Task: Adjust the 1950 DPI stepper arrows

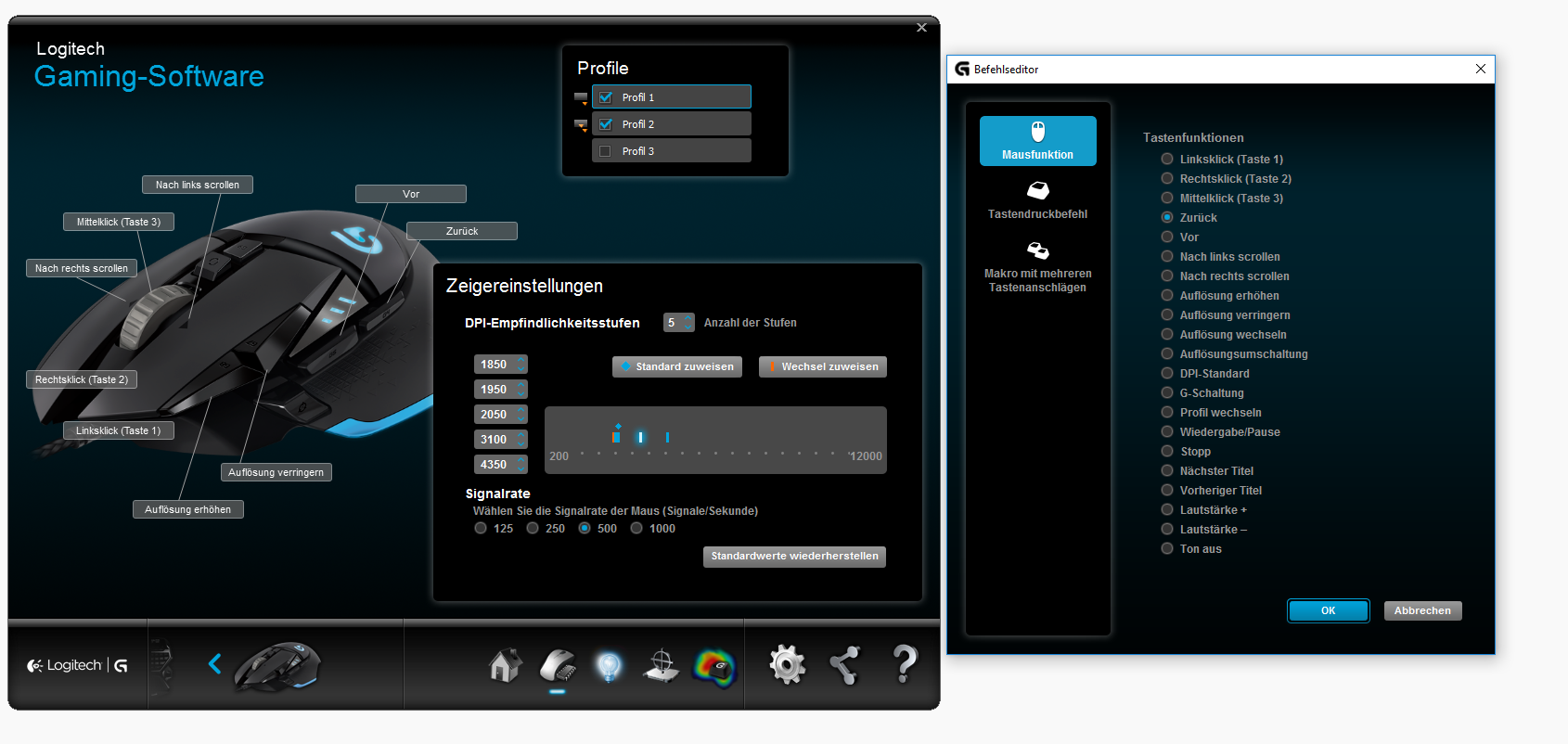Action: coord(521,390)
